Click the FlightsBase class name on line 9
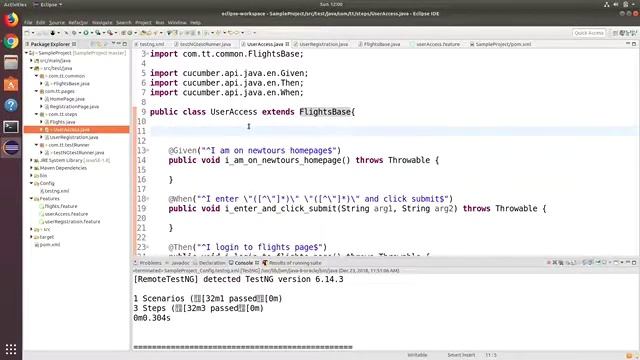Image resolution: width=640 pixels, height=360 pixels. point(325,112)
